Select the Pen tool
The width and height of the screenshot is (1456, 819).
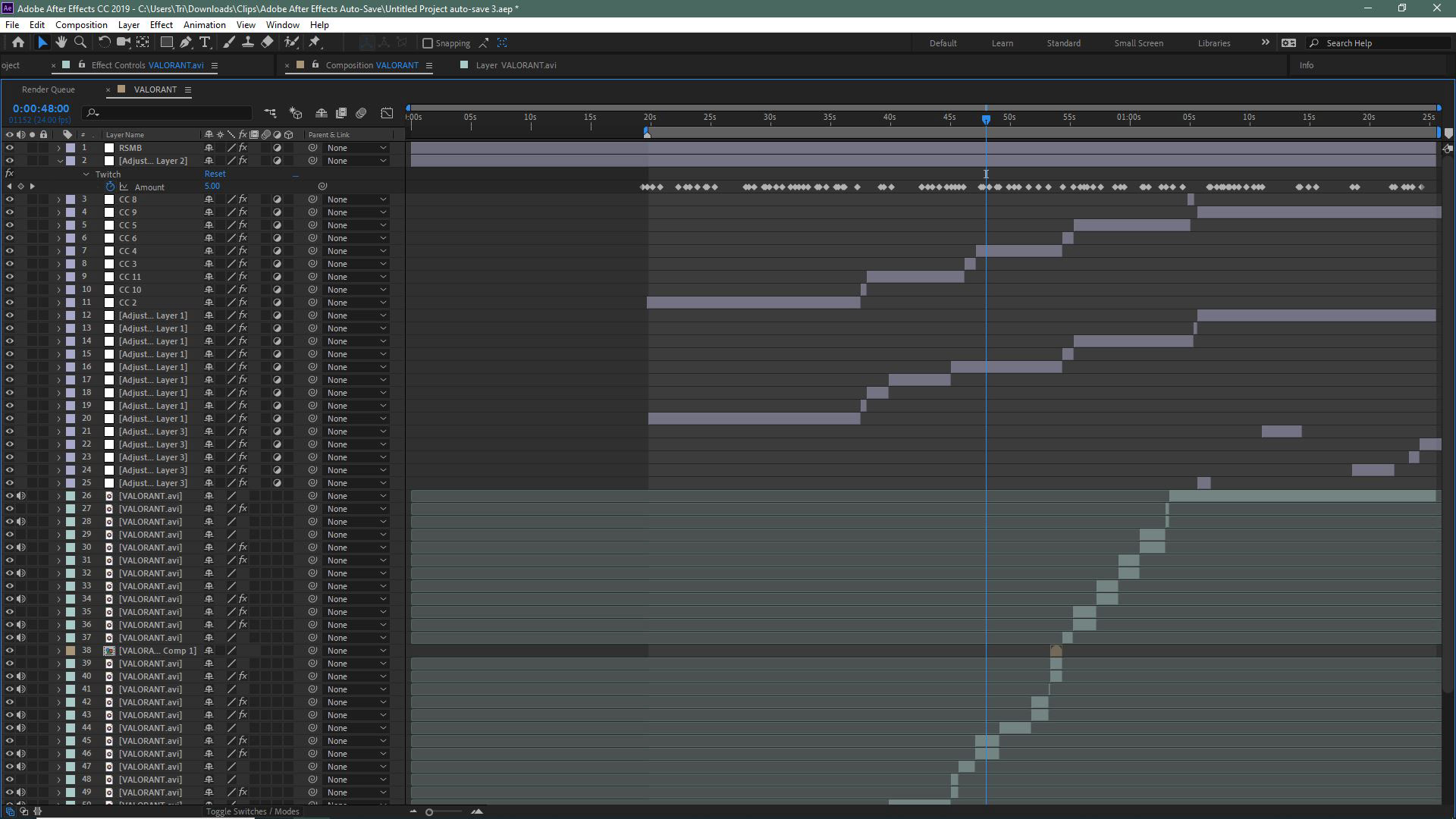tap(186, 42)
